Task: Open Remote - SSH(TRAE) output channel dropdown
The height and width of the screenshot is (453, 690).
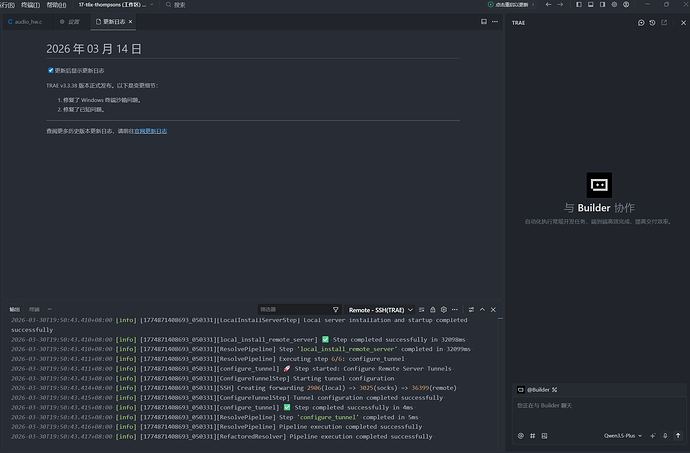Action: point(381,310)
